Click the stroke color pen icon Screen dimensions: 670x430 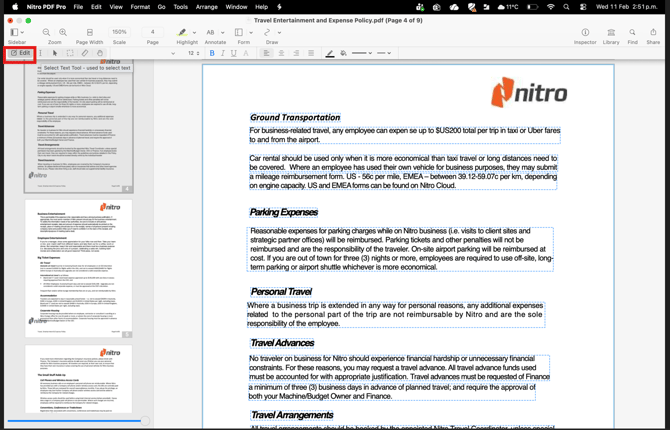(329, 53)
